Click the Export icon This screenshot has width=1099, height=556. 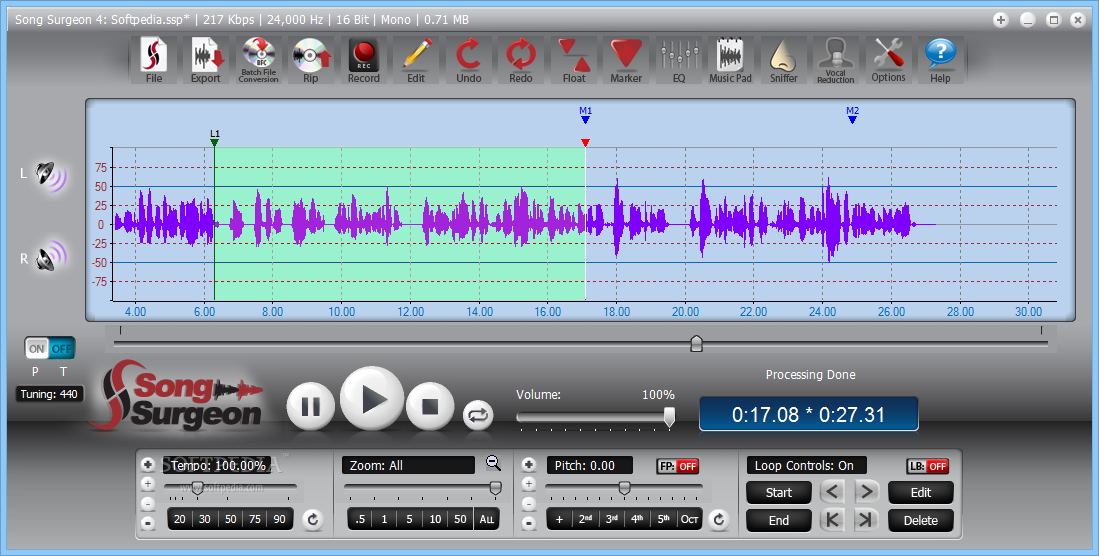pos(206,60)
